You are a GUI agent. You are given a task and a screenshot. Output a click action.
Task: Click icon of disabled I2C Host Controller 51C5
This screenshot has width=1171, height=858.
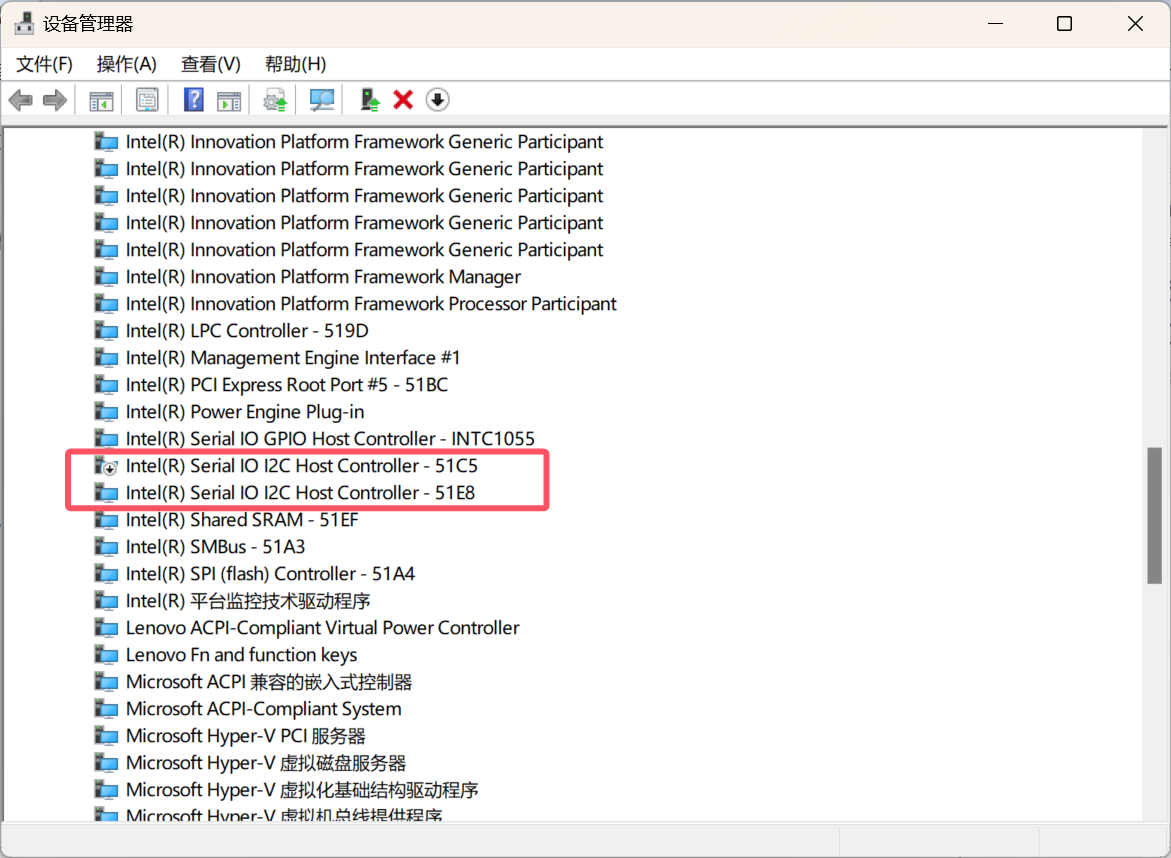coord(106,466)
